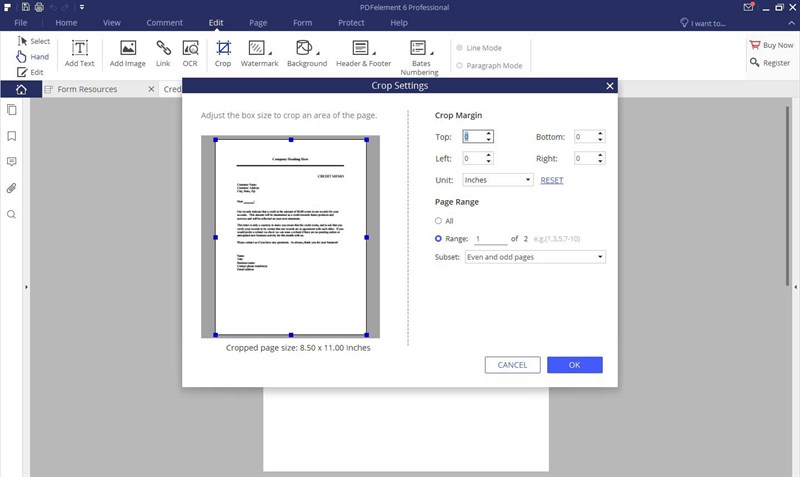Click Header & Footer icon

pyautogui.click(x=360, y=48)
